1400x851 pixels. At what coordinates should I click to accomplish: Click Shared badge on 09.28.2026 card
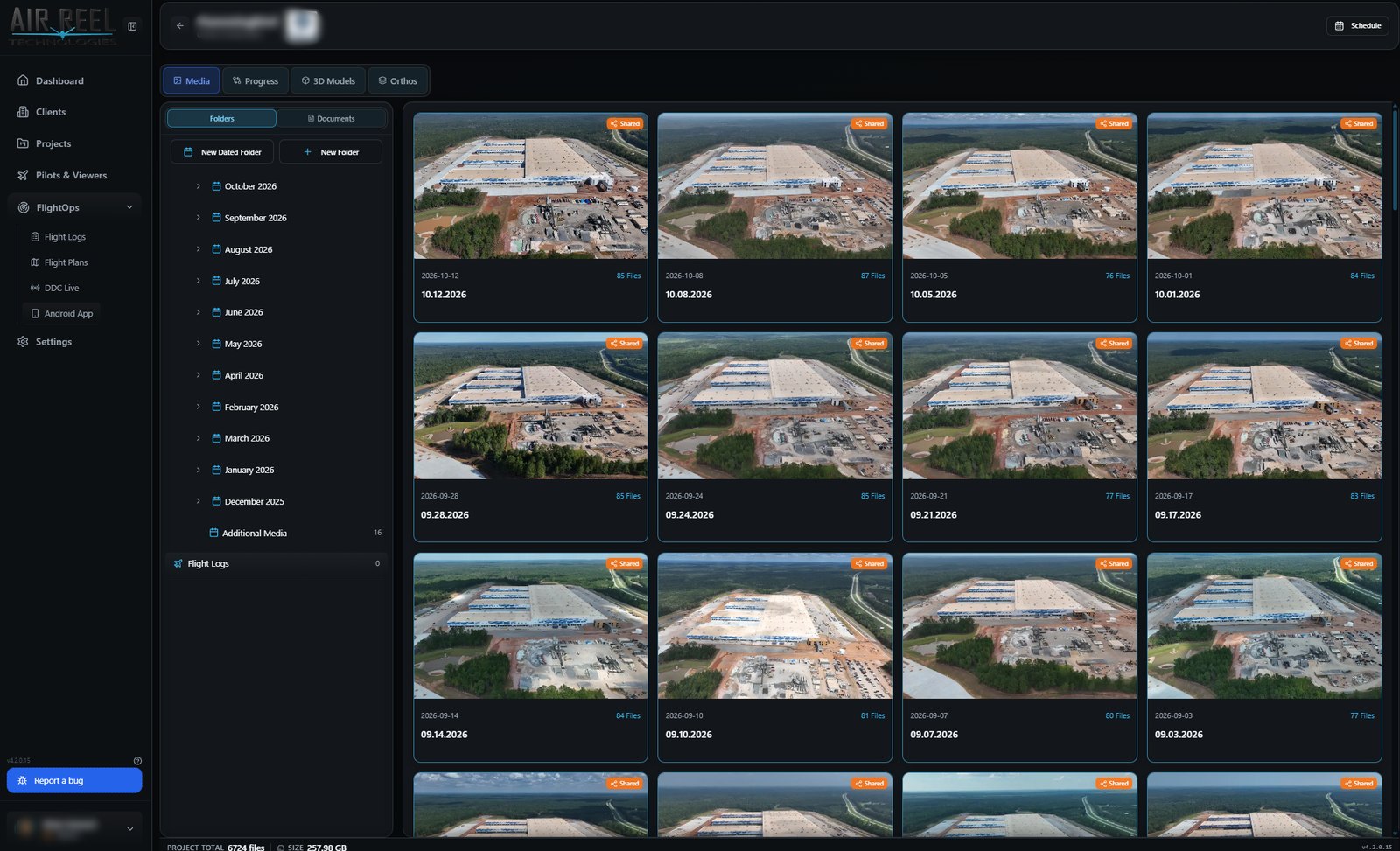tap(625, 344)
